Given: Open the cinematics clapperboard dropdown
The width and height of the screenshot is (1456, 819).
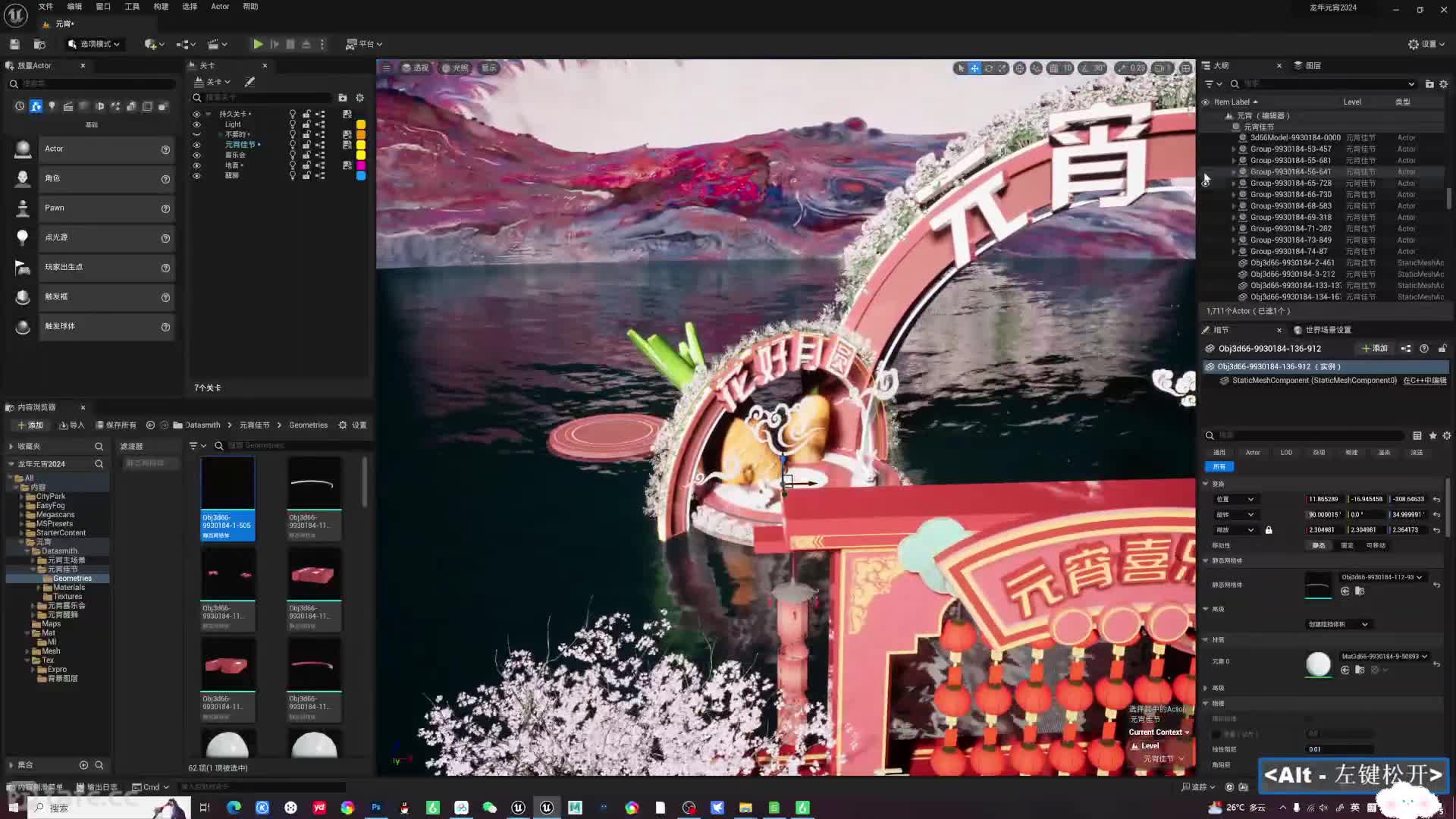Looking at the screenshot, I should pos(218,44).
